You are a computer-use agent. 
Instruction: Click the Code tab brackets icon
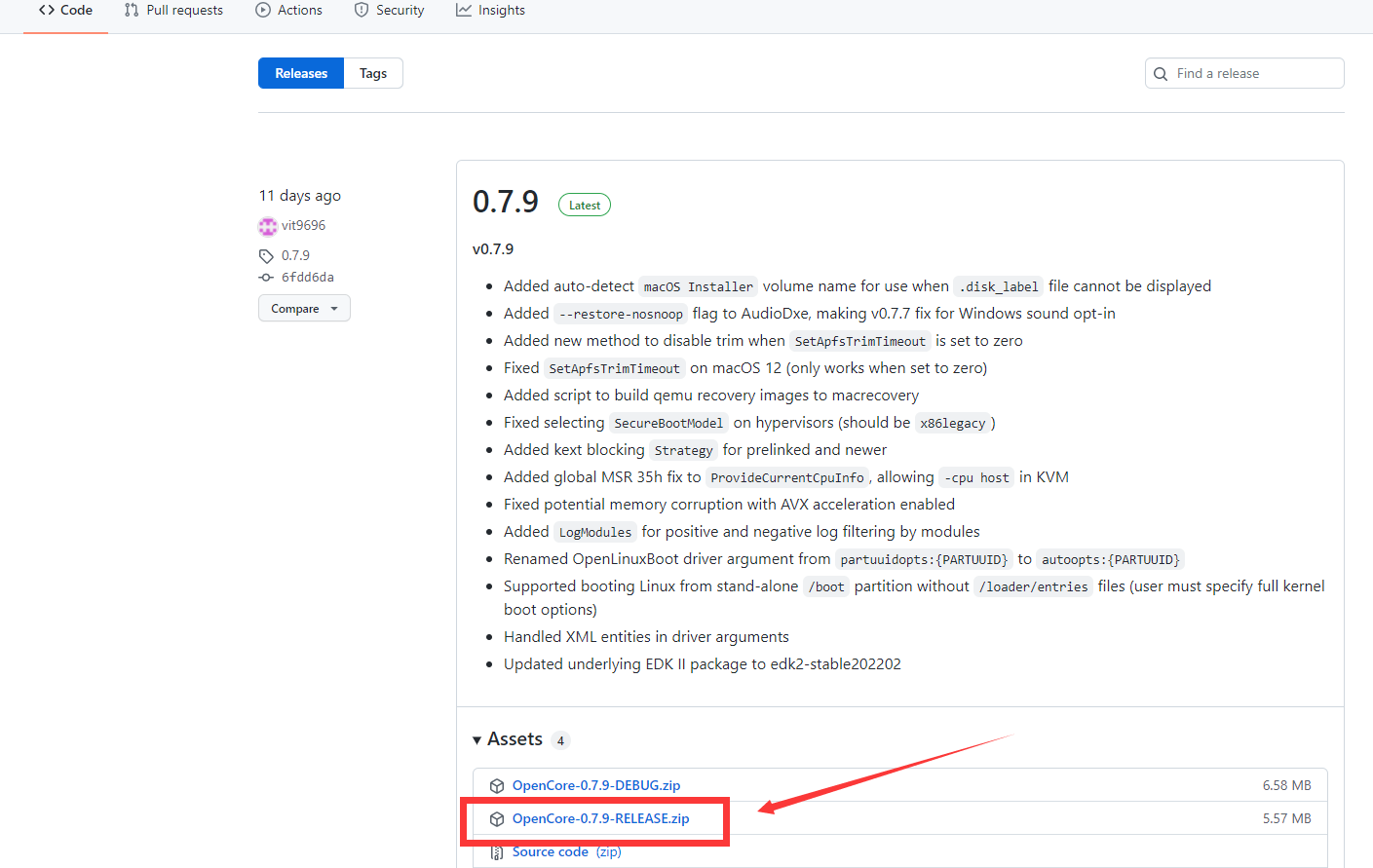pos(46,10)
